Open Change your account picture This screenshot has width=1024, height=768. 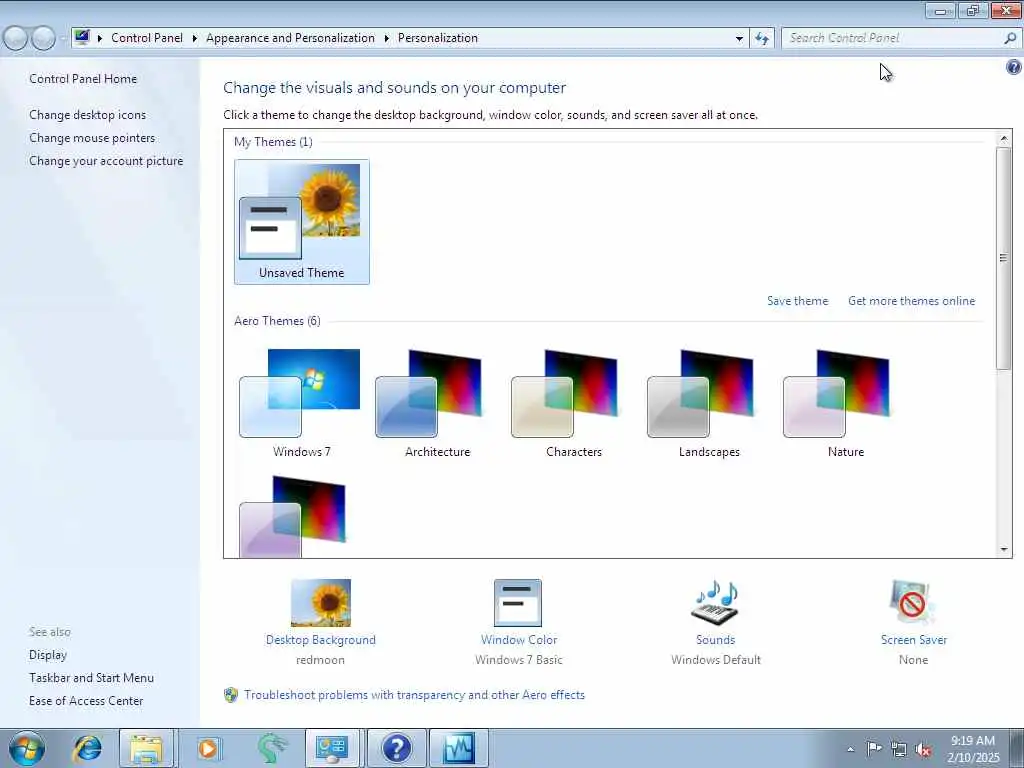pos(106,161)
